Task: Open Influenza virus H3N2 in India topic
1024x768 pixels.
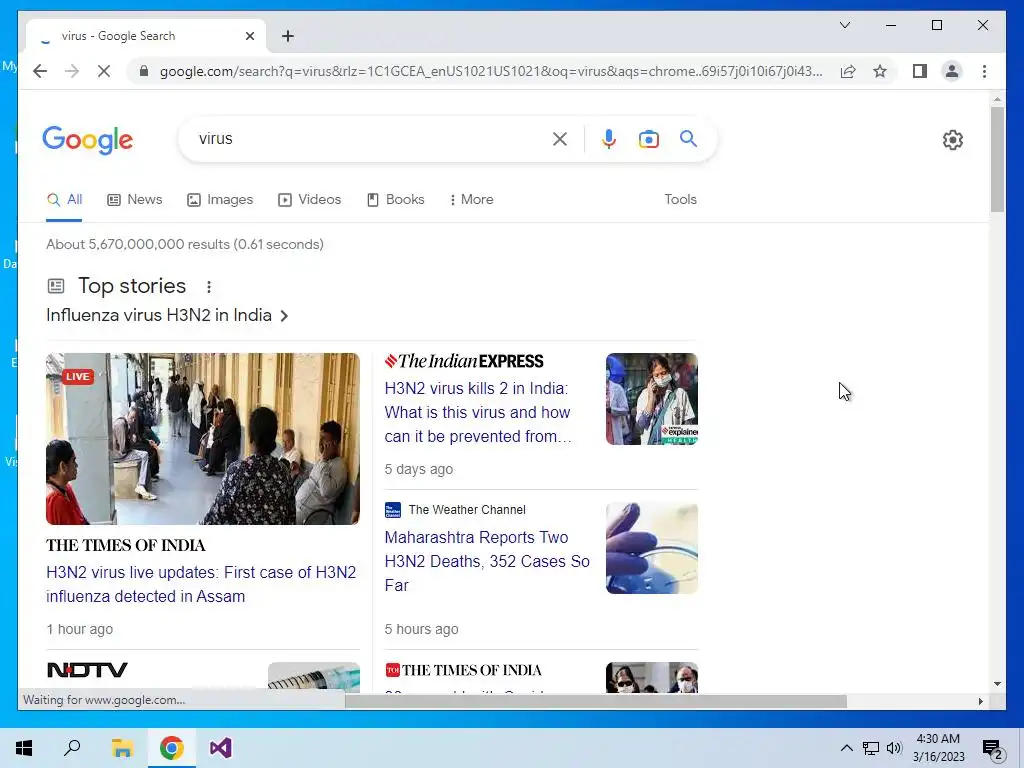Action: coord(167,315)
